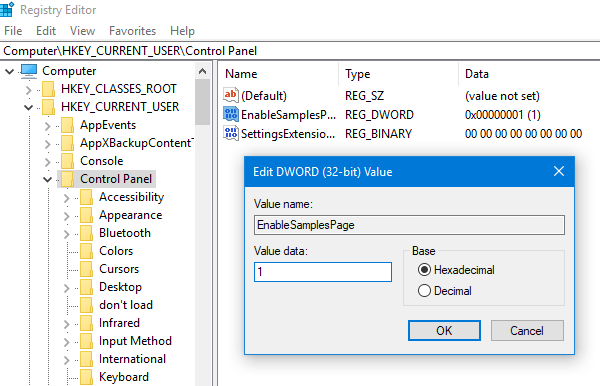Expand the Desktop key arrow
Image resolution: width=600 pixels, height=386 pixels.
pos(67,288)
